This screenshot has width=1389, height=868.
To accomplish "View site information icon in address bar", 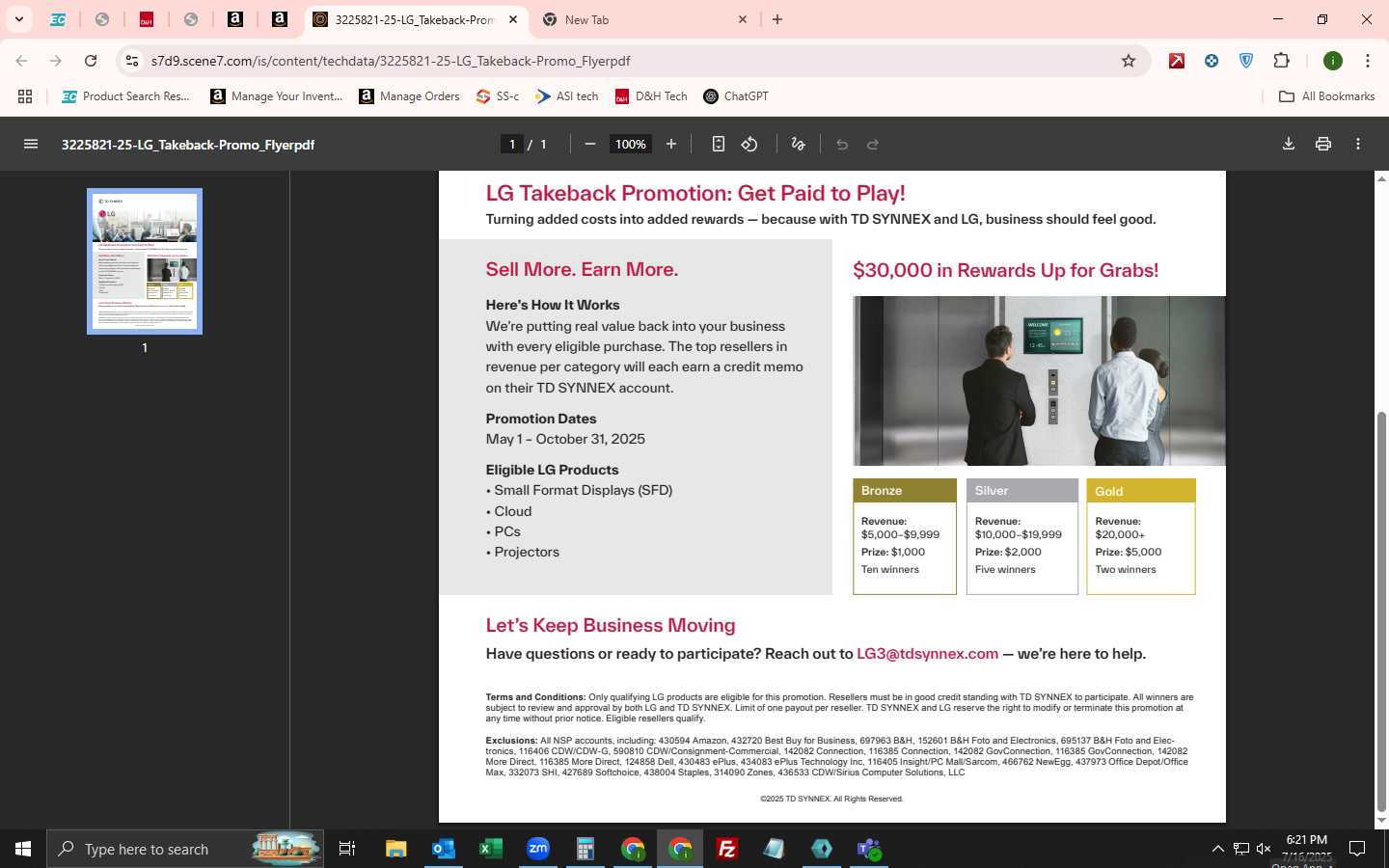I will pos(132,61).
